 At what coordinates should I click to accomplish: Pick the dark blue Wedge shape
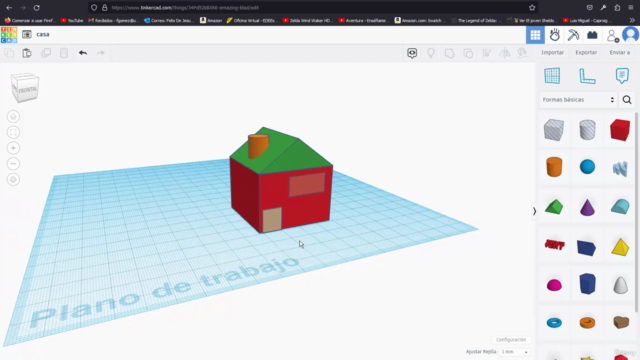pos(587,248)
